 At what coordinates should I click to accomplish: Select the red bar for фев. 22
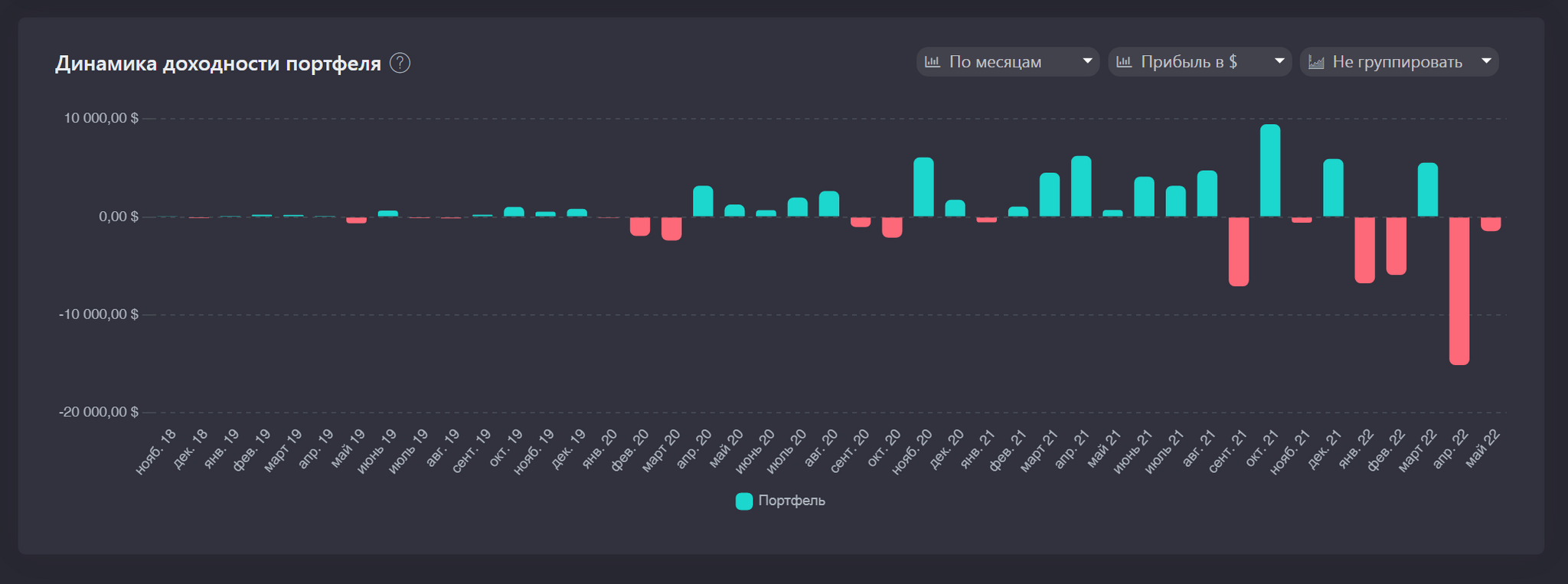pos(1396,246)
